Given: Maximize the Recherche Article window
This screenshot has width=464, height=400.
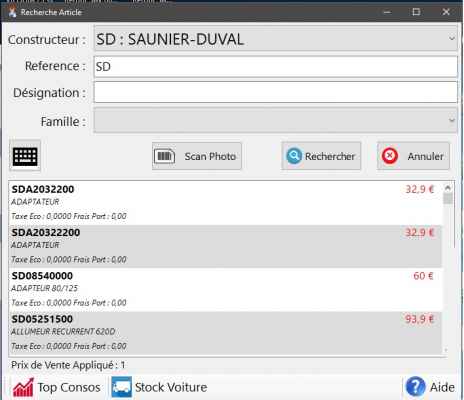Looking at the screenshot, I should pos(416,12).
